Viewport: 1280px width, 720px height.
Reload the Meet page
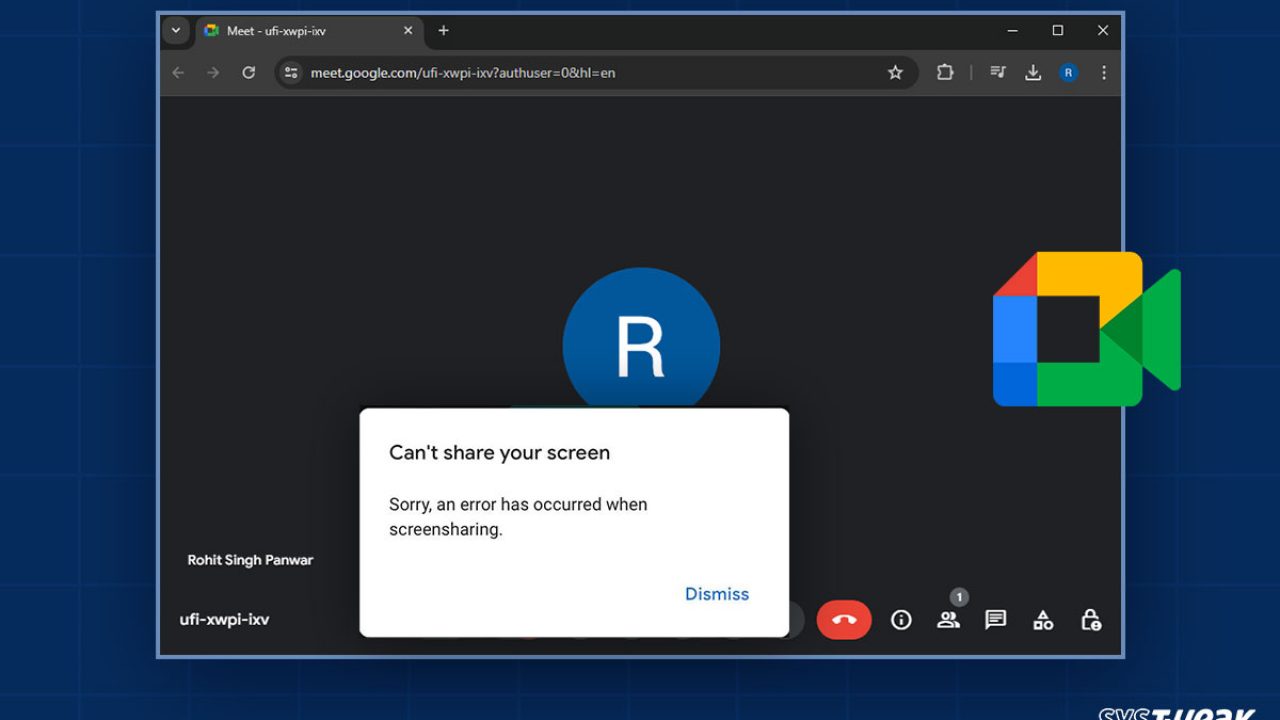point(249,72)
